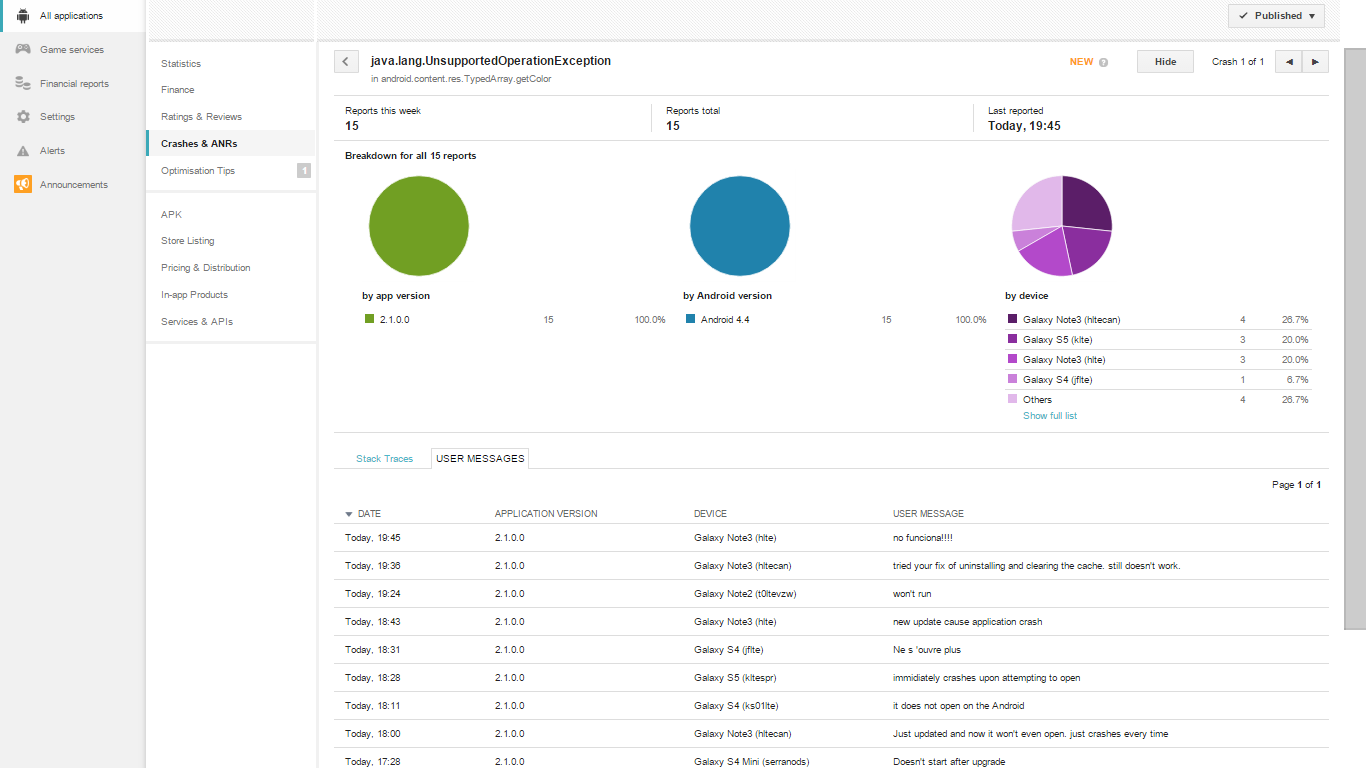Click the purple swatch for Galaxy S5 (klte)

1013,340
